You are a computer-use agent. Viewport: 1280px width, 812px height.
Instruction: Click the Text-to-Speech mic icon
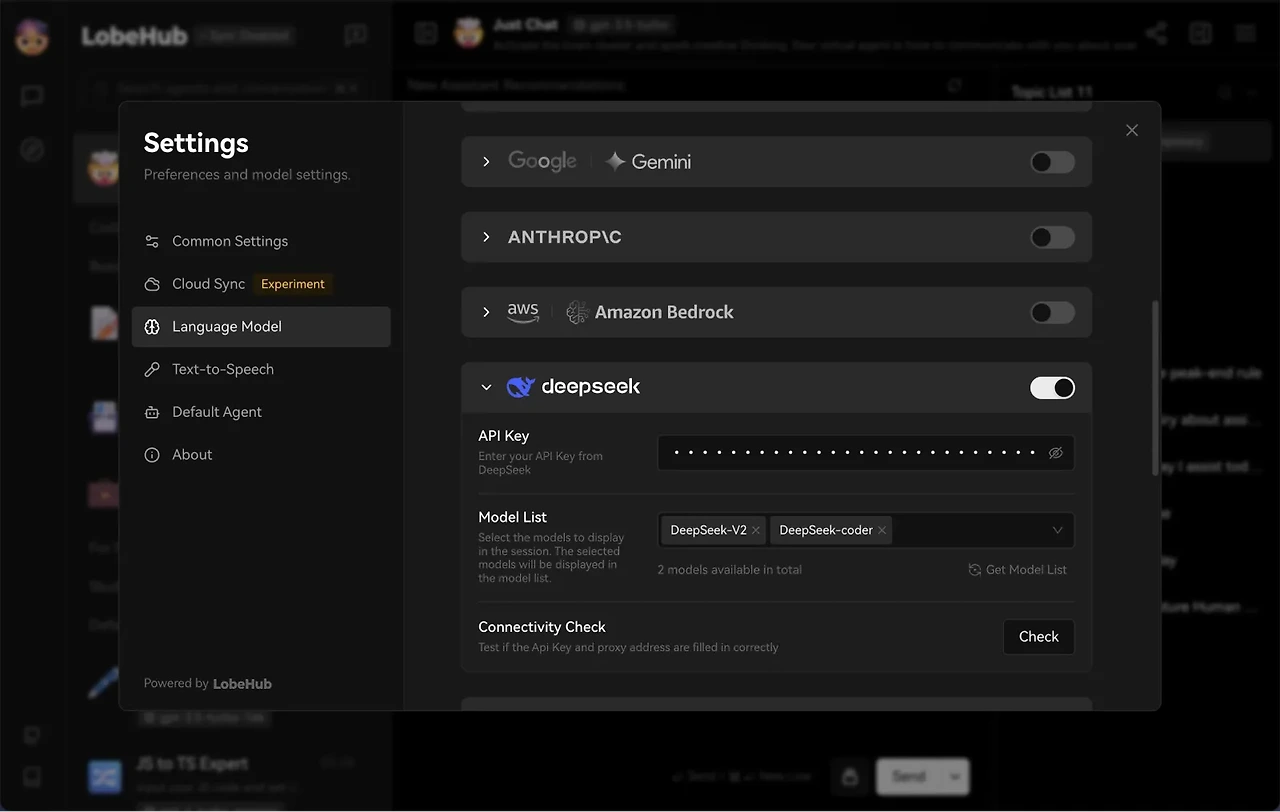(152, 369)
